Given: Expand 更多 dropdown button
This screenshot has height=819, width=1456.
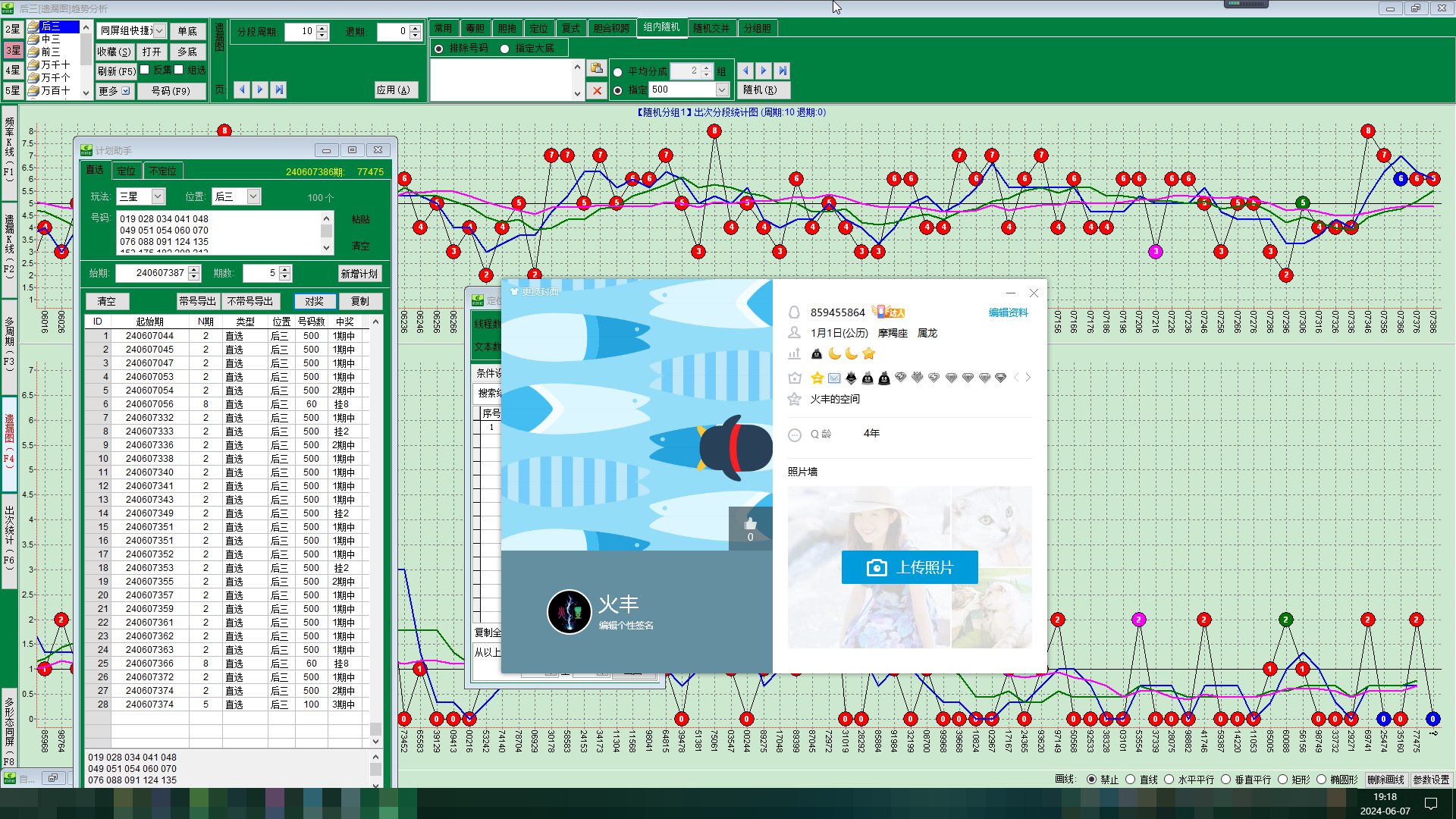Looking at the screenshot, I should click(x=115, y=91).
